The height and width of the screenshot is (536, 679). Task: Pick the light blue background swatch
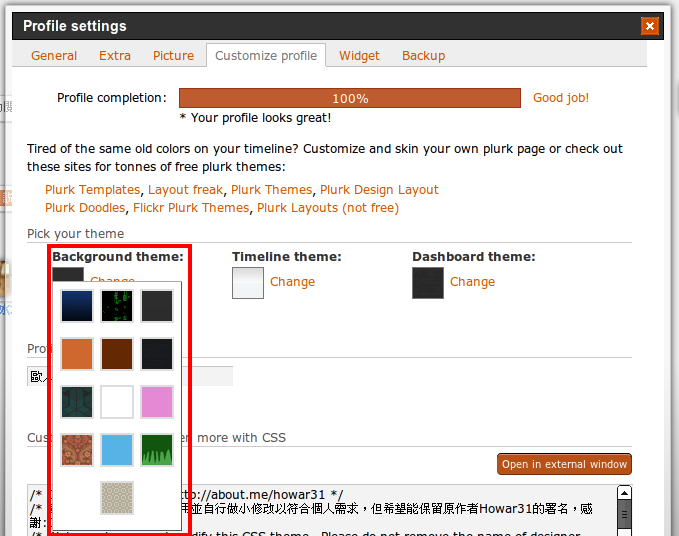(117, 450)
